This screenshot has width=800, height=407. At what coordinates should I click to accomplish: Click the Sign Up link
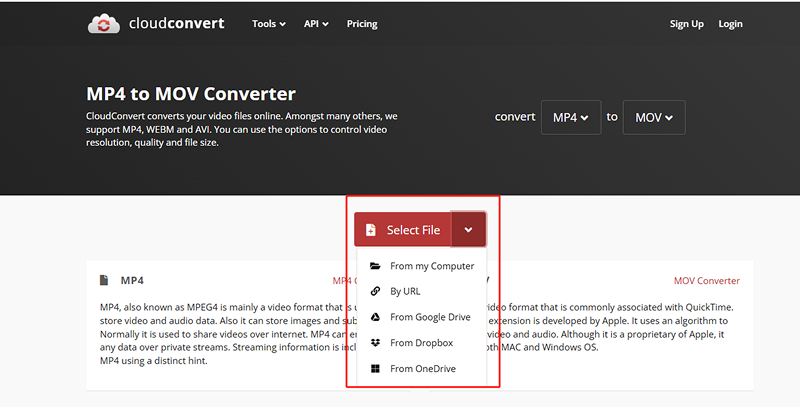(686, 24)
